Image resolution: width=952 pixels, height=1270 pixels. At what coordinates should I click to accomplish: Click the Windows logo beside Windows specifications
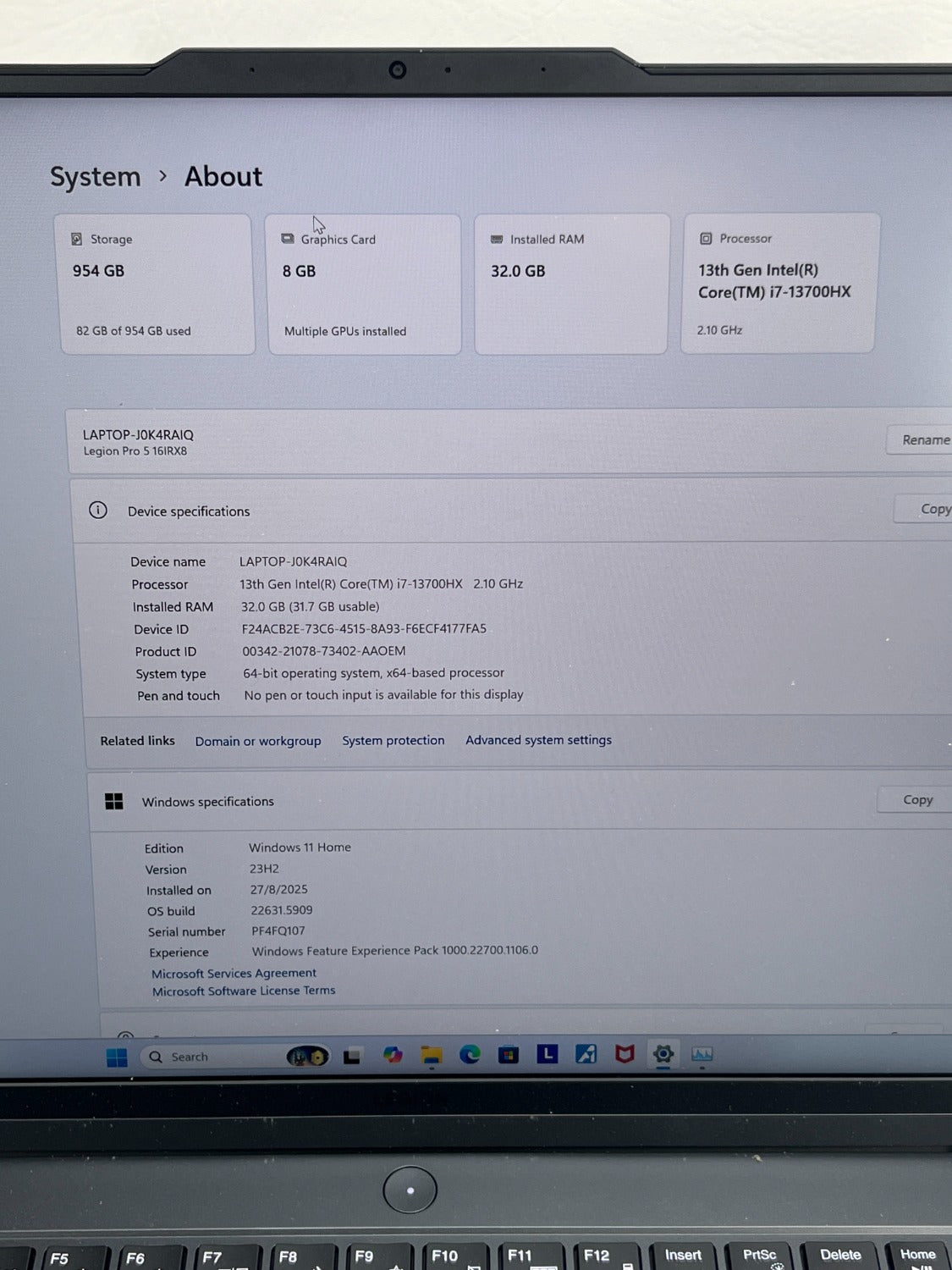(x=113, y=801)
